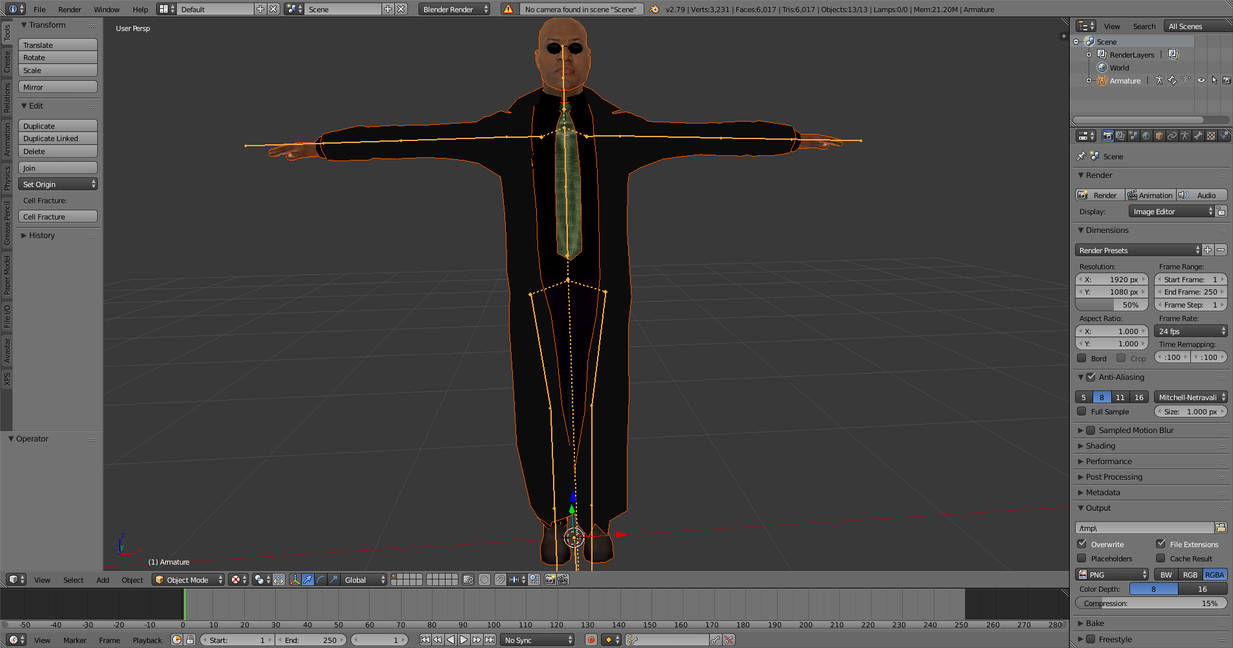This screenshot has height=648, width=1233.
Task: Uncheck the Overwrite checkbox
Action: coord(1082,544)
